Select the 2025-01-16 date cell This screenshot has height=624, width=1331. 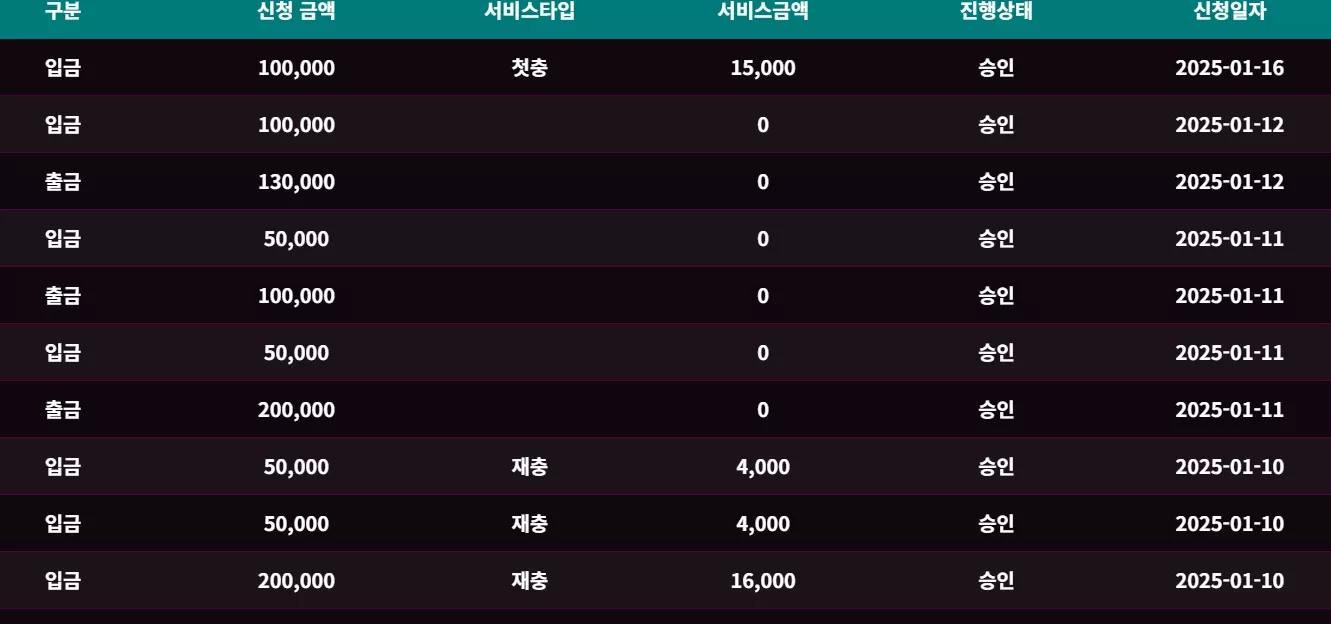(x=1229, y=68)
